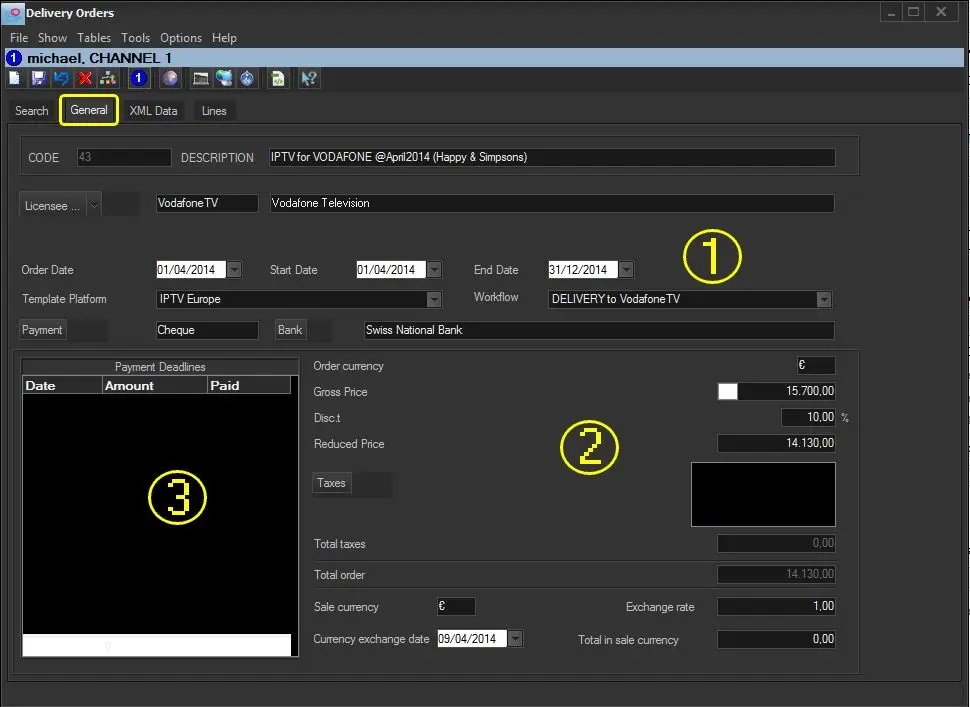Image resolution: width=970 pixels, height=707 pixels.
Task: Click the New document toolbar icon
Action: click(14, 78)
